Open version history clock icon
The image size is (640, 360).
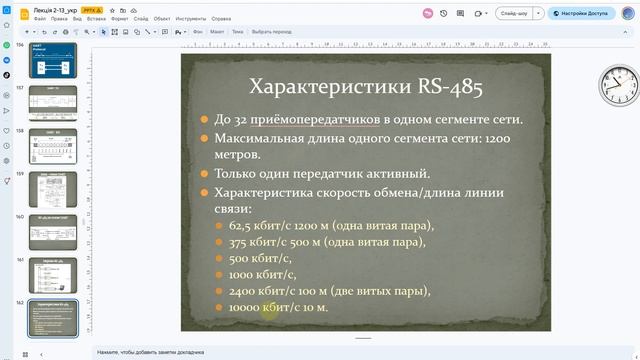pyautogui.click(x=444, y=13)
